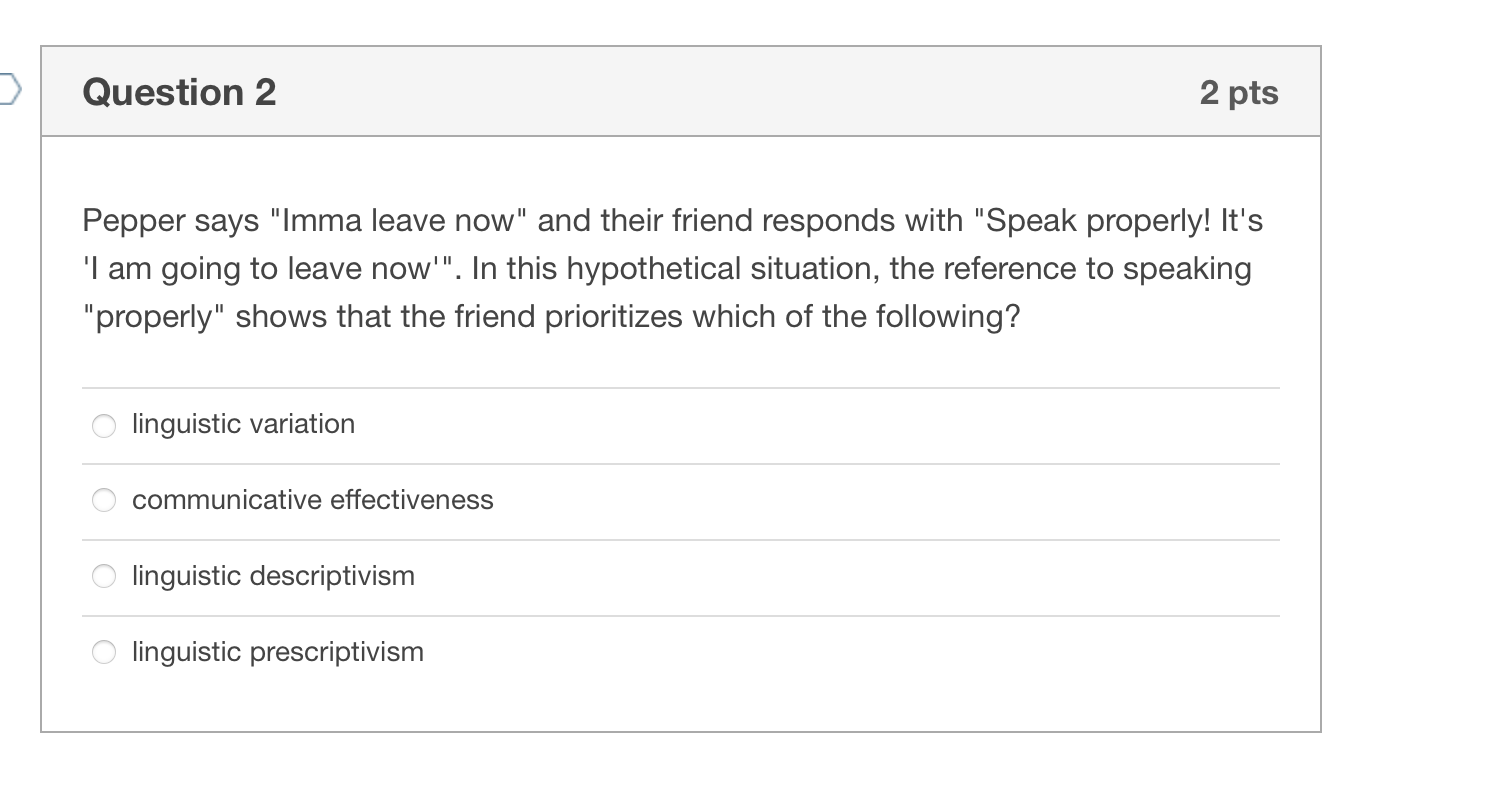Viewport: 1506px width, 804px height.
Task: Click the words "reference to speaking"
Action: pyautogui.click(x=1085, y=269)
